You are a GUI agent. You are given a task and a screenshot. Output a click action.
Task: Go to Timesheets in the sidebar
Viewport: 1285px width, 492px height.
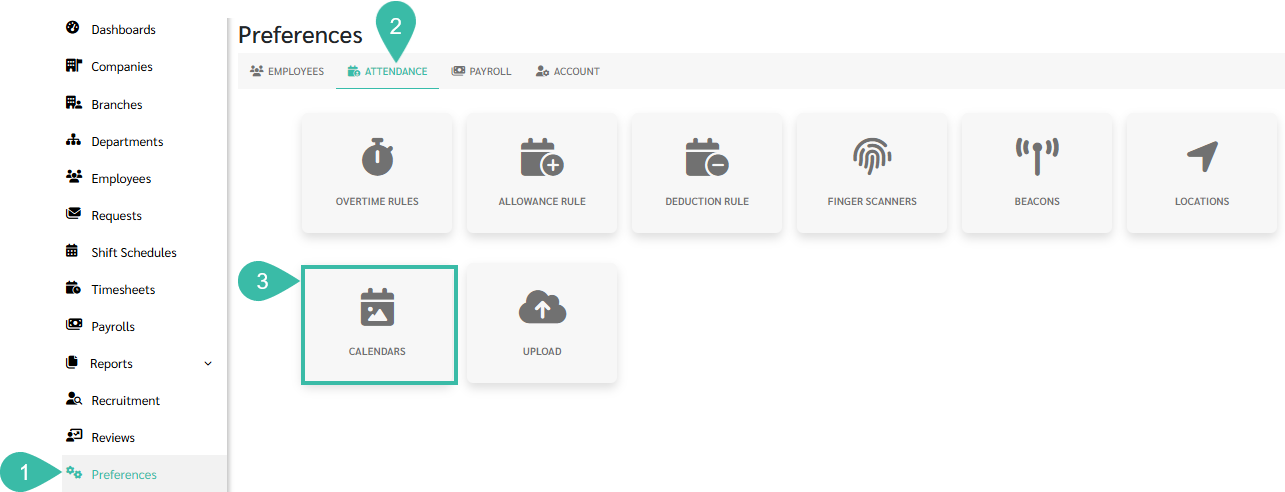123,289
